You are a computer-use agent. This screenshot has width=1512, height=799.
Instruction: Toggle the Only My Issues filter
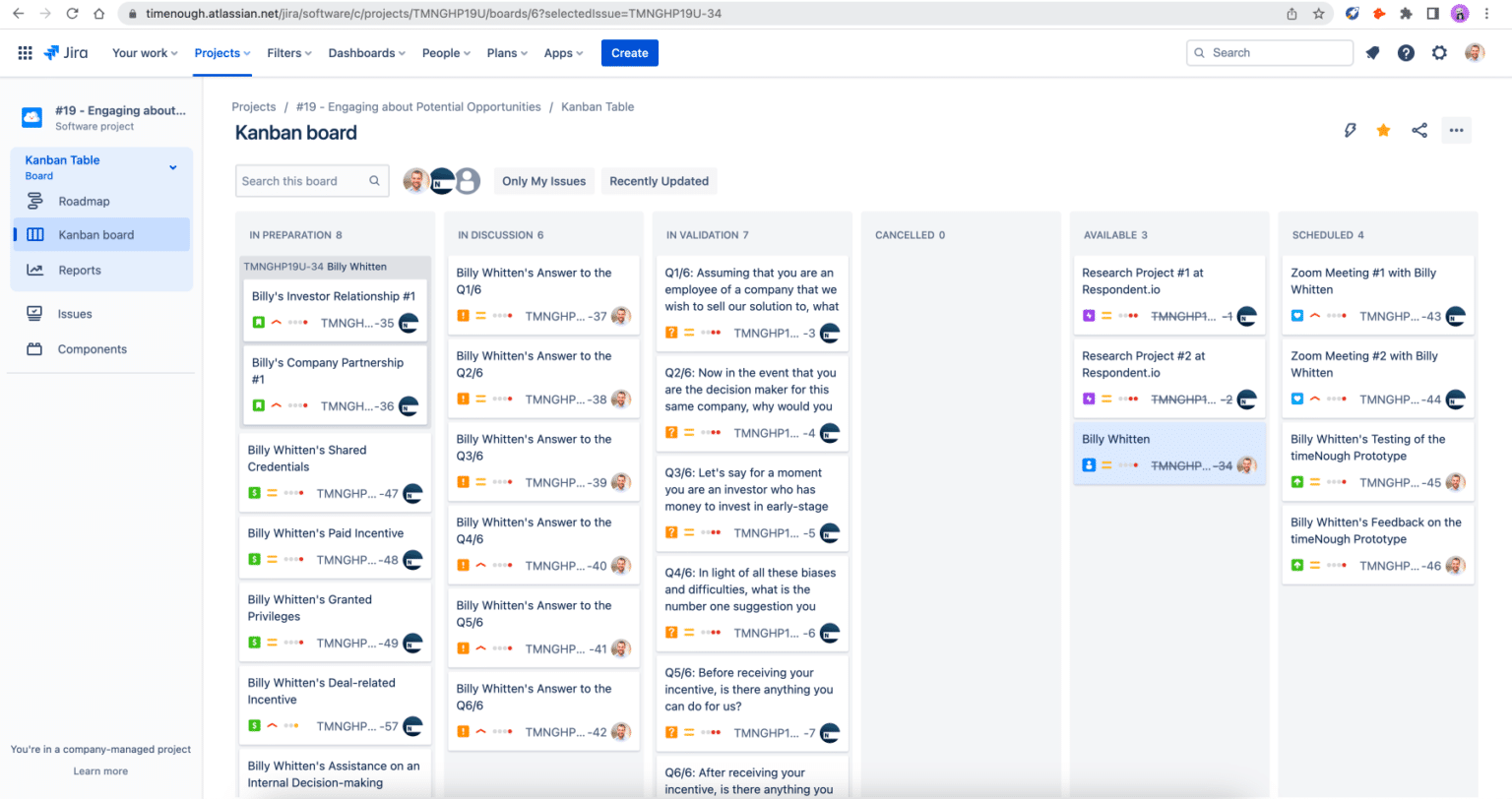click(x=543, y=181)
